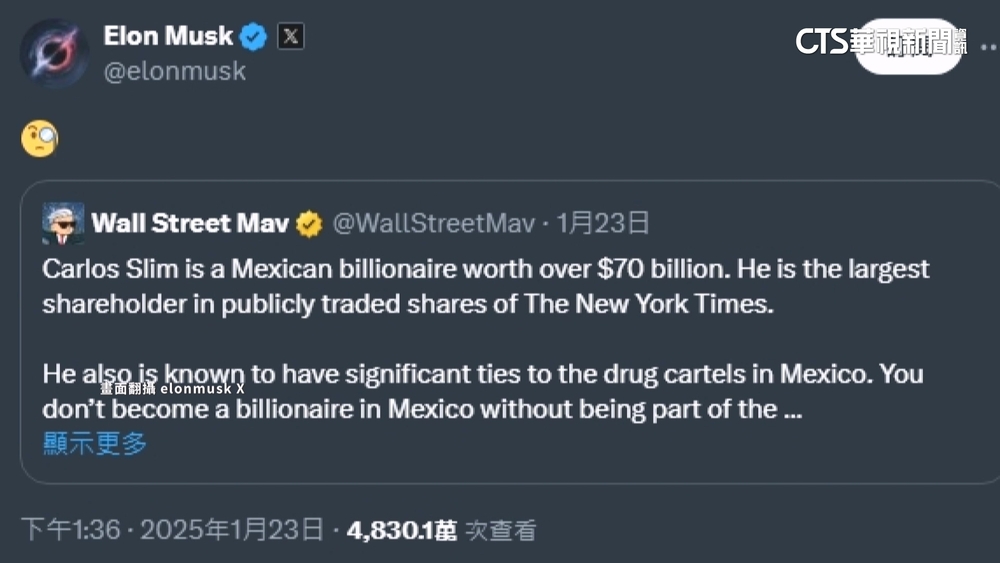This screenshot has height=563, width=1000.
Task: Click the gold verified badge
Action: click(x=309, y=224)
